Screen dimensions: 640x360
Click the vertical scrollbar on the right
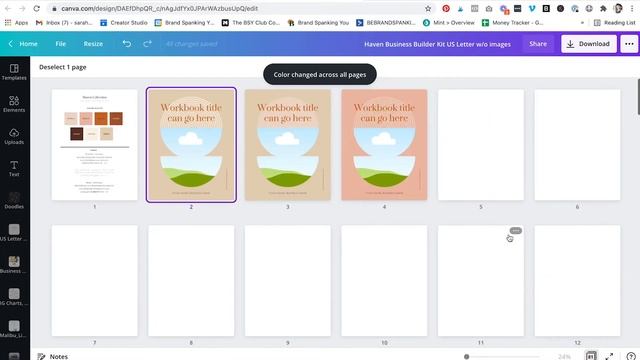click(638, 97)
